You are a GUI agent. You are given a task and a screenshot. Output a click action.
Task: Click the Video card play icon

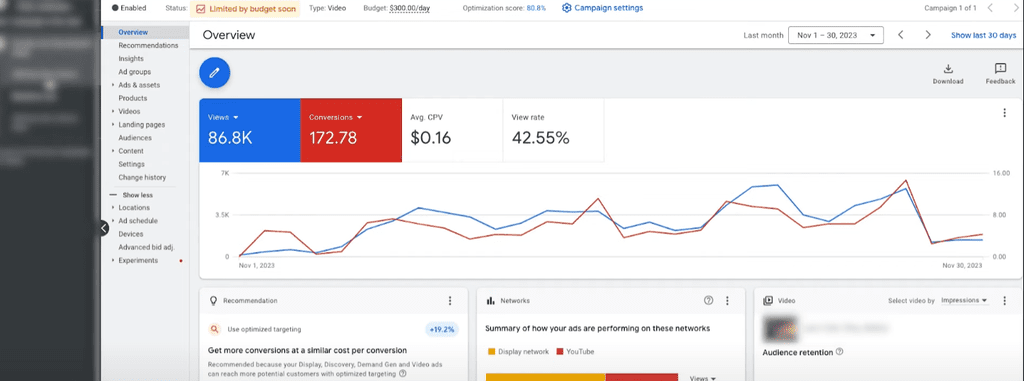(768, 301)
